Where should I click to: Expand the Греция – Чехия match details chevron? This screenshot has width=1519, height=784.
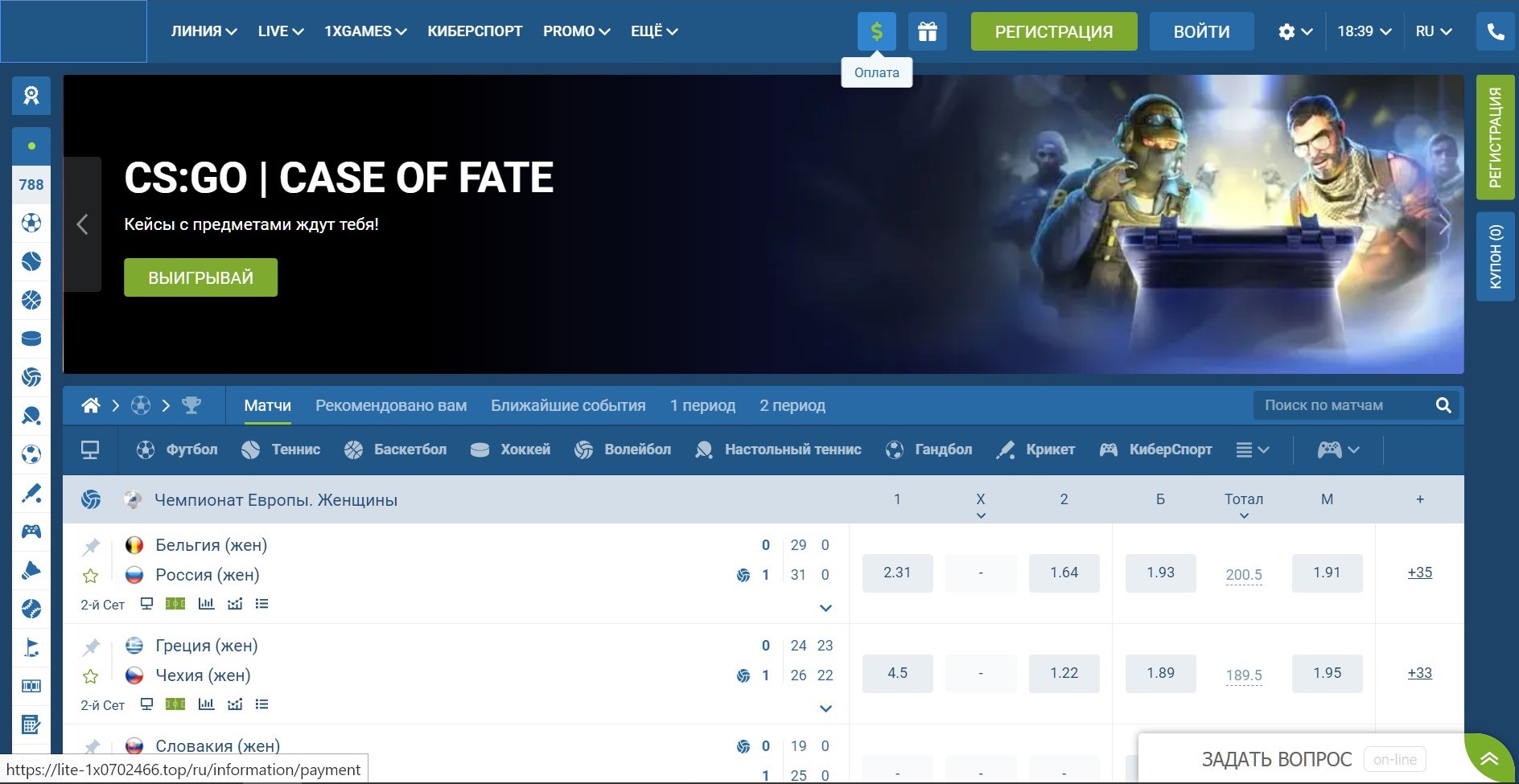tap(825, 708)
